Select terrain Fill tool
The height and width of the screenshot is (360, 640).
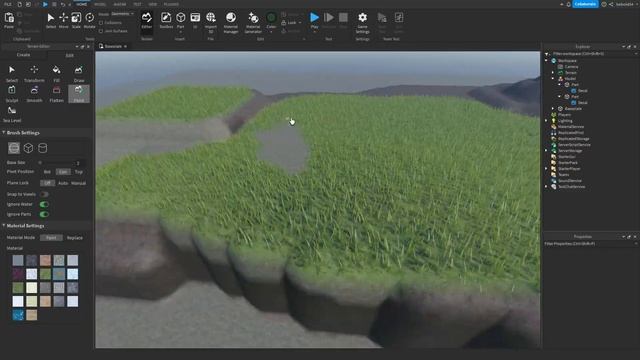[x=56, y=73]
